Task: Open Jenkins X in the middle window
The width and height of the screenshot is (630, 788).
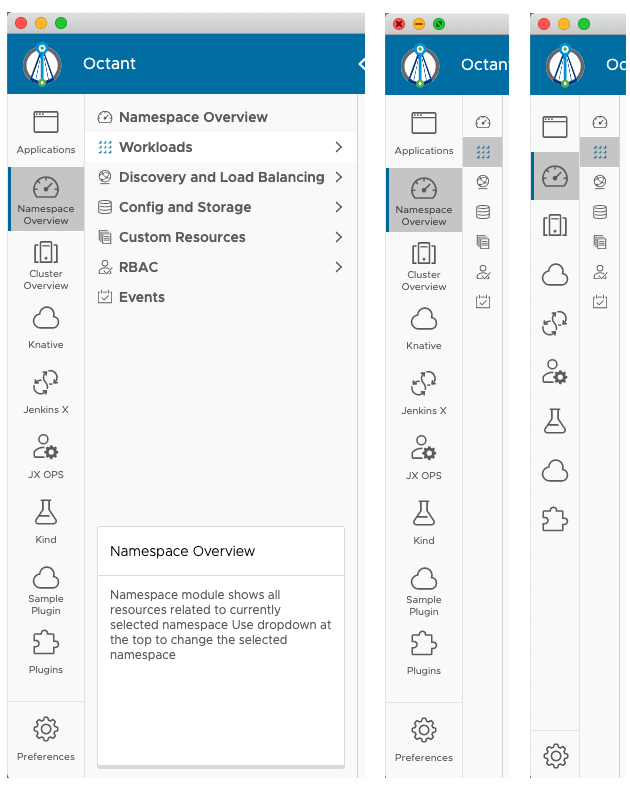Action: pos(424,393)
